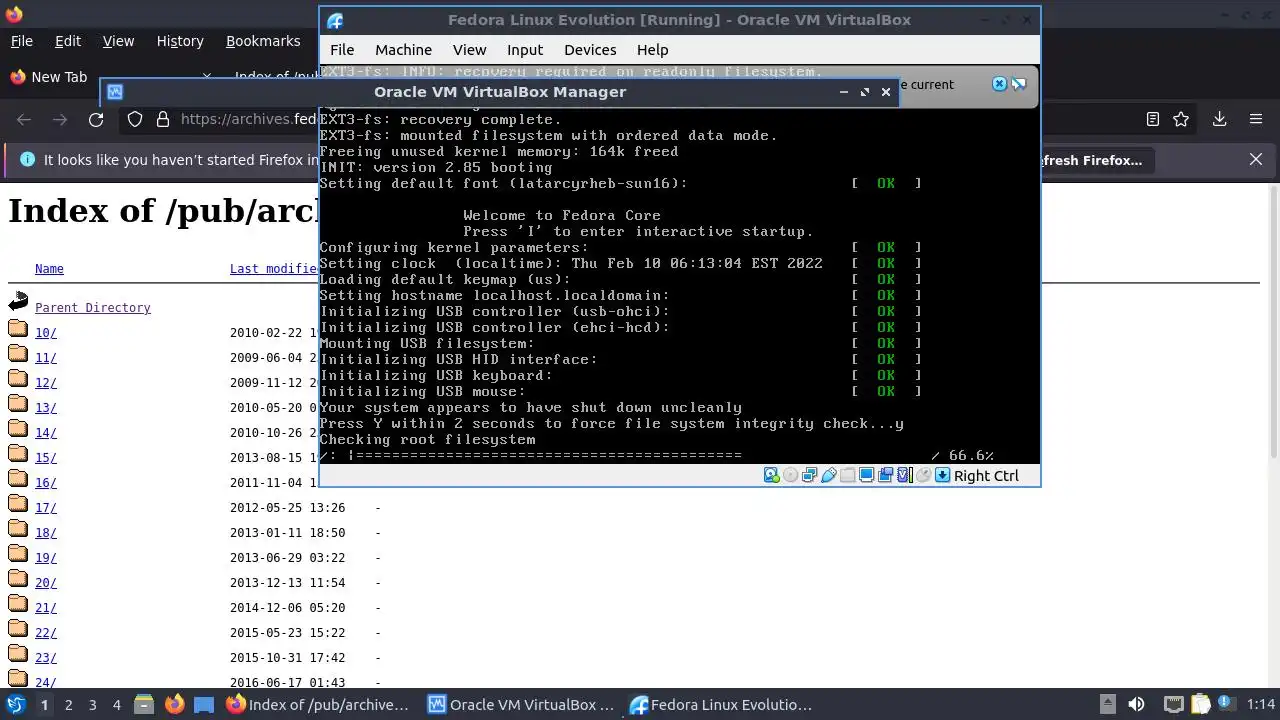Click the mouse integration indicator in VM status bar
This screenshot has width=1280, height=720.
pyautogui.click(x=923, y=475)
